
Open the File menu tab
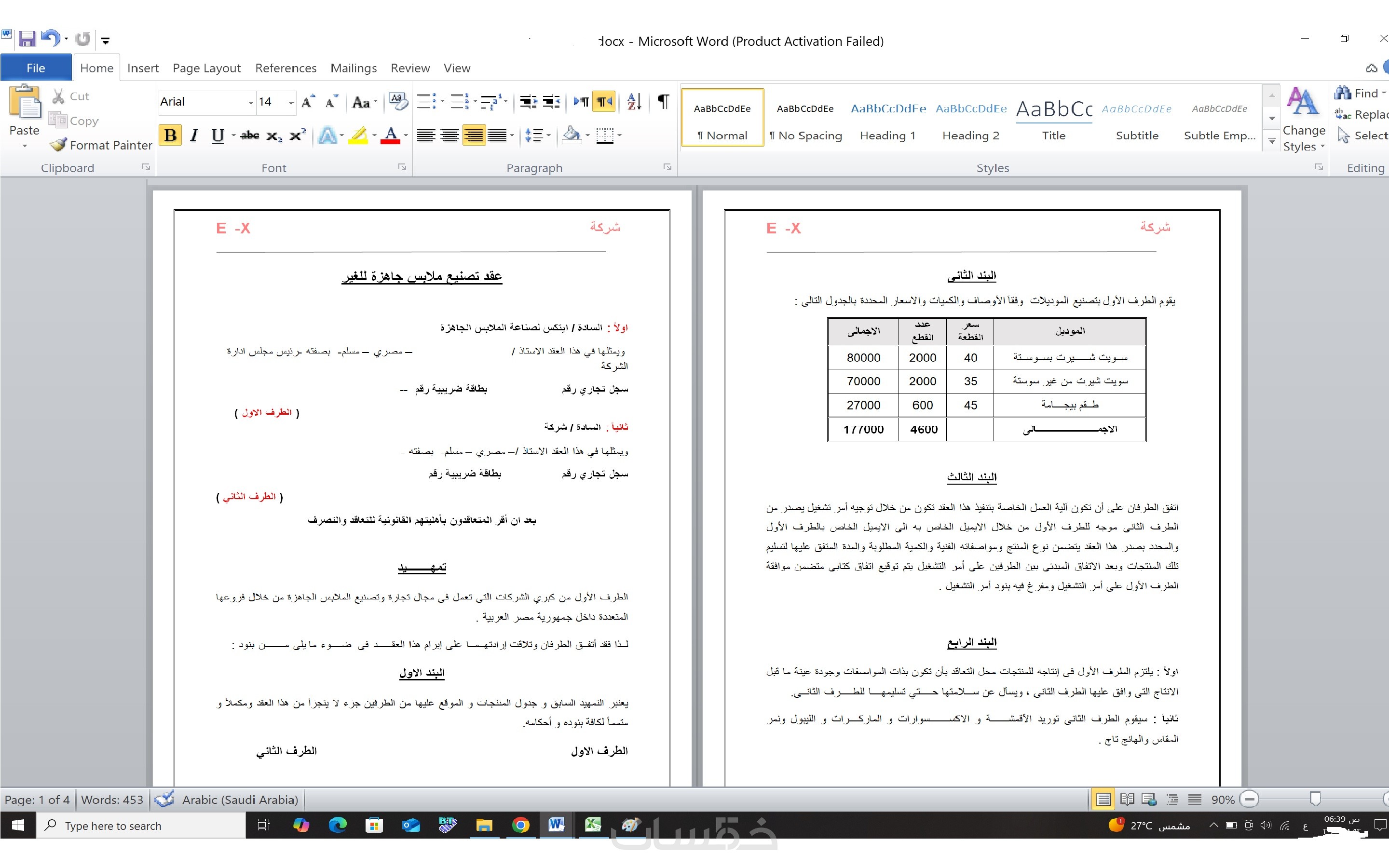click(36, 68)
